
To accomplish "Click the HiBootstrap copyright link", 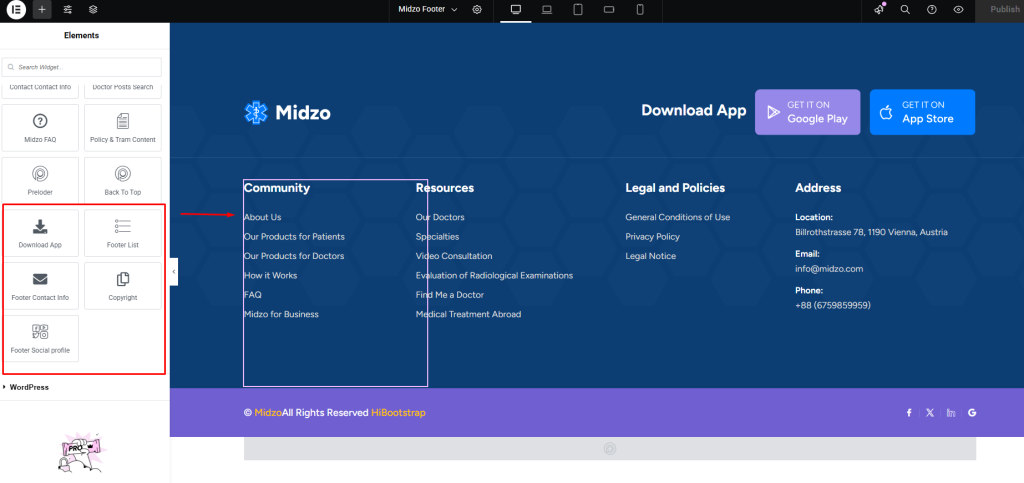I will click(398, 413).
